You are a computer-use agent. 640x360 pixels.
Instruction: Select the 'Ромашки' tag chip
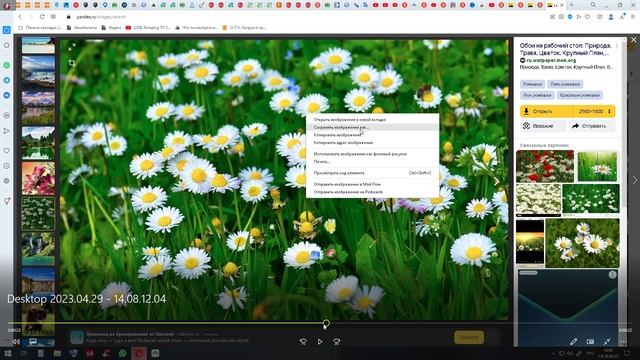click(x=533, y=84)
